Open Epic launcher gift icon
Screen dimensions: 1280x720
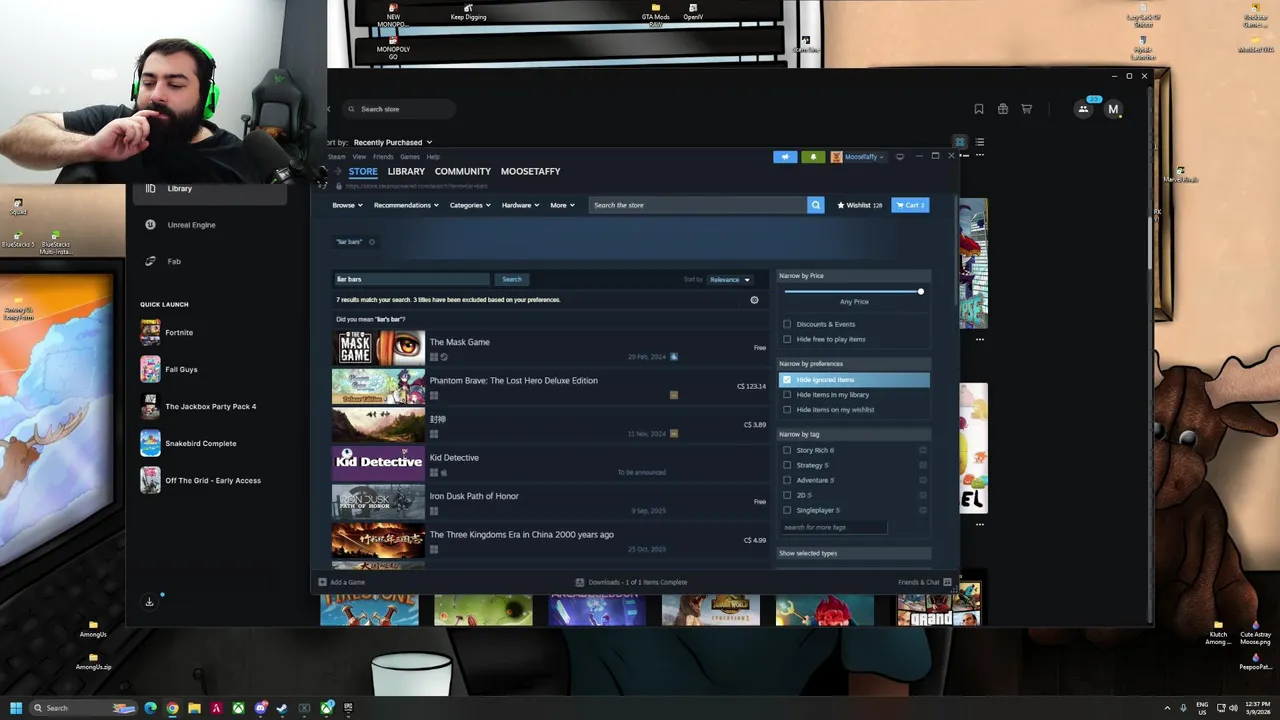pyautogui.click(x=1003, y=109)
